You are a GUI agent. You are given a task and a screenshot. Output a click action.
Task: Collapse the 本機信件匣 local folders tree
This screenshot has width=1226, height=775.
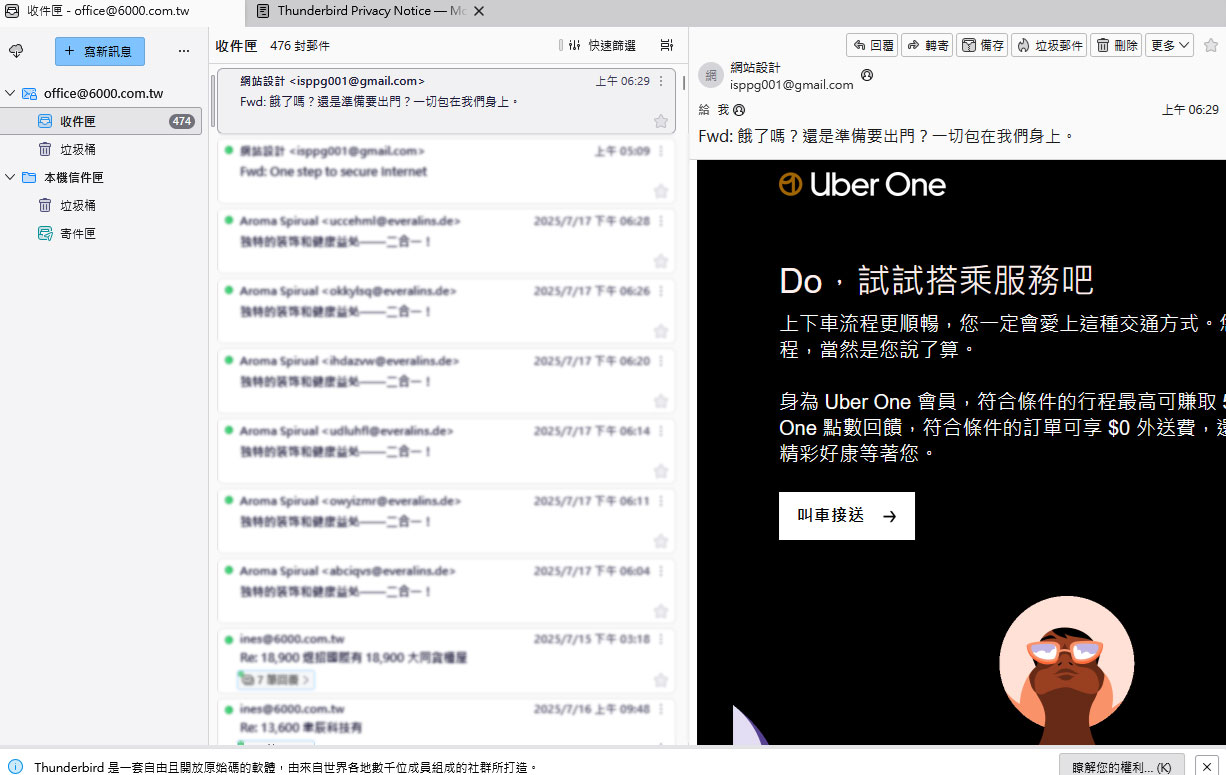click(10, 177)
